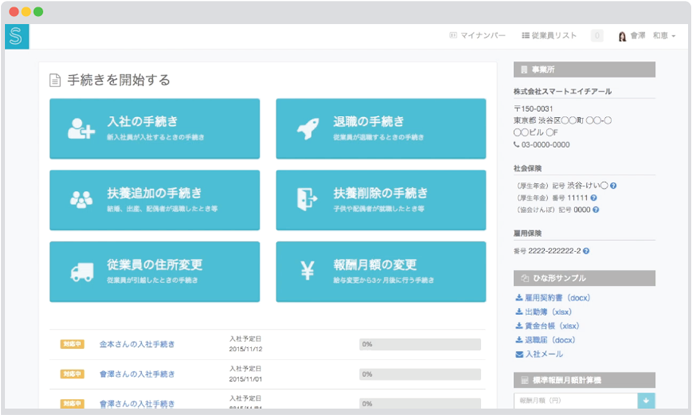Click the 雇用保険 section heading

click(x=527, y=233)
